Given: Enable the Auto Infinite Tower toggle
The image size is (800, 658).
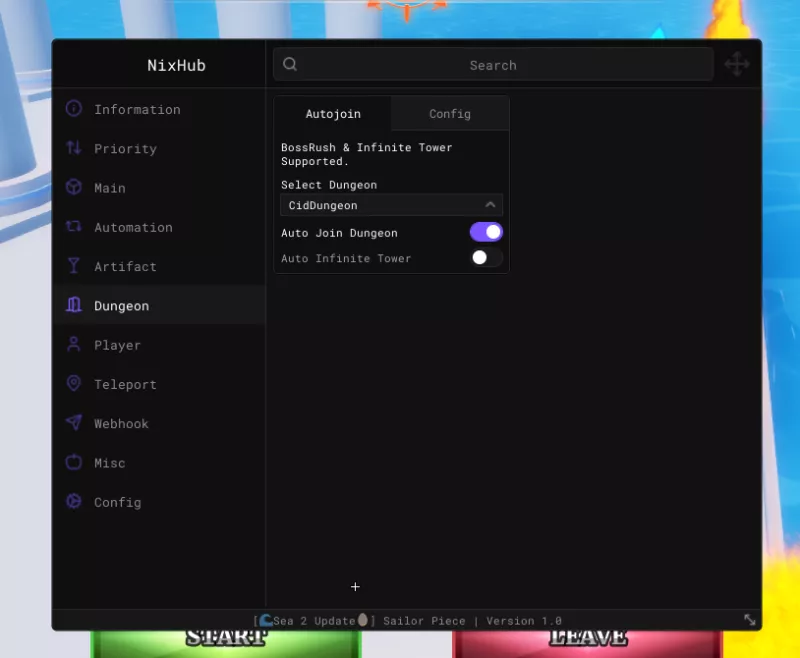Looking at the screenshot, I should (486, 258).
